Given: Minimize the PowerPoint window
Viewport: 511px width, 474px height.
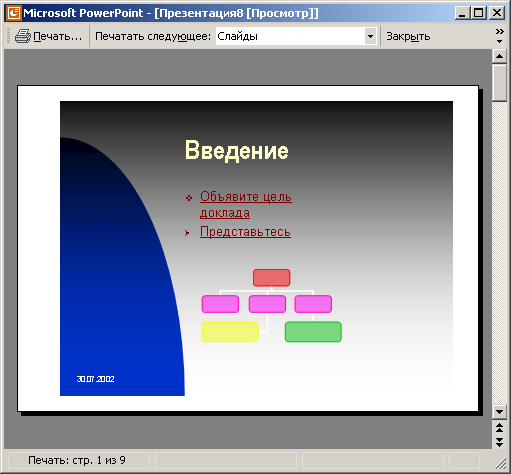Looking at the screenshot, I should [463, 13].
